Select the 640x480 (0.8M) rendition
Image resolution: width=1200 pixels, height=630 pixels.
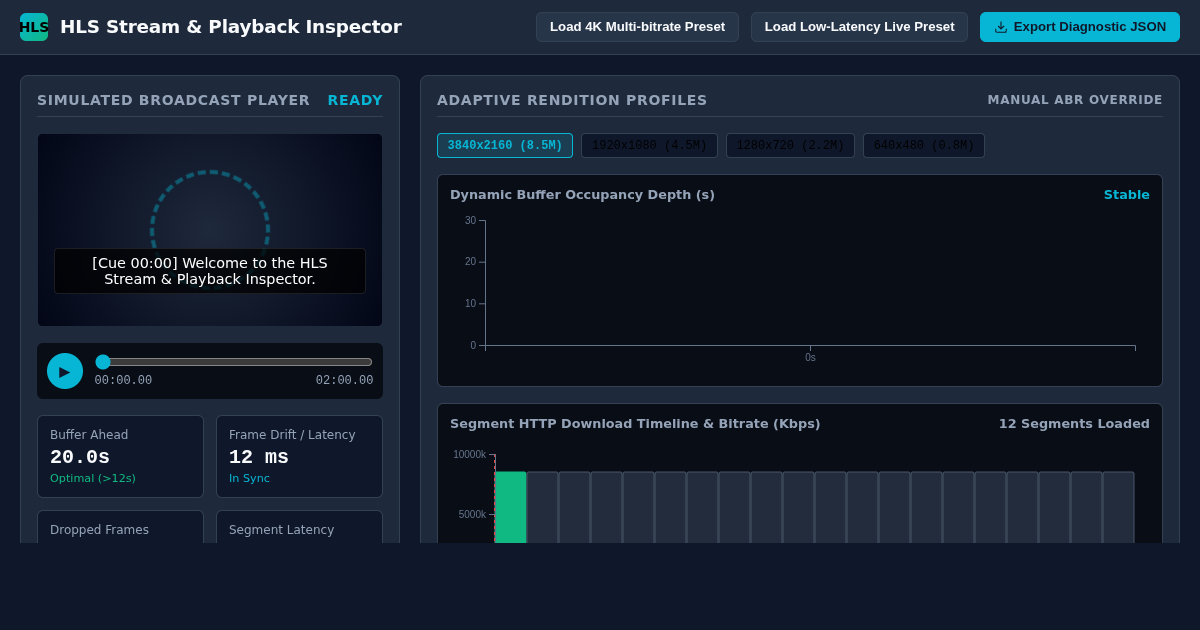924,146
